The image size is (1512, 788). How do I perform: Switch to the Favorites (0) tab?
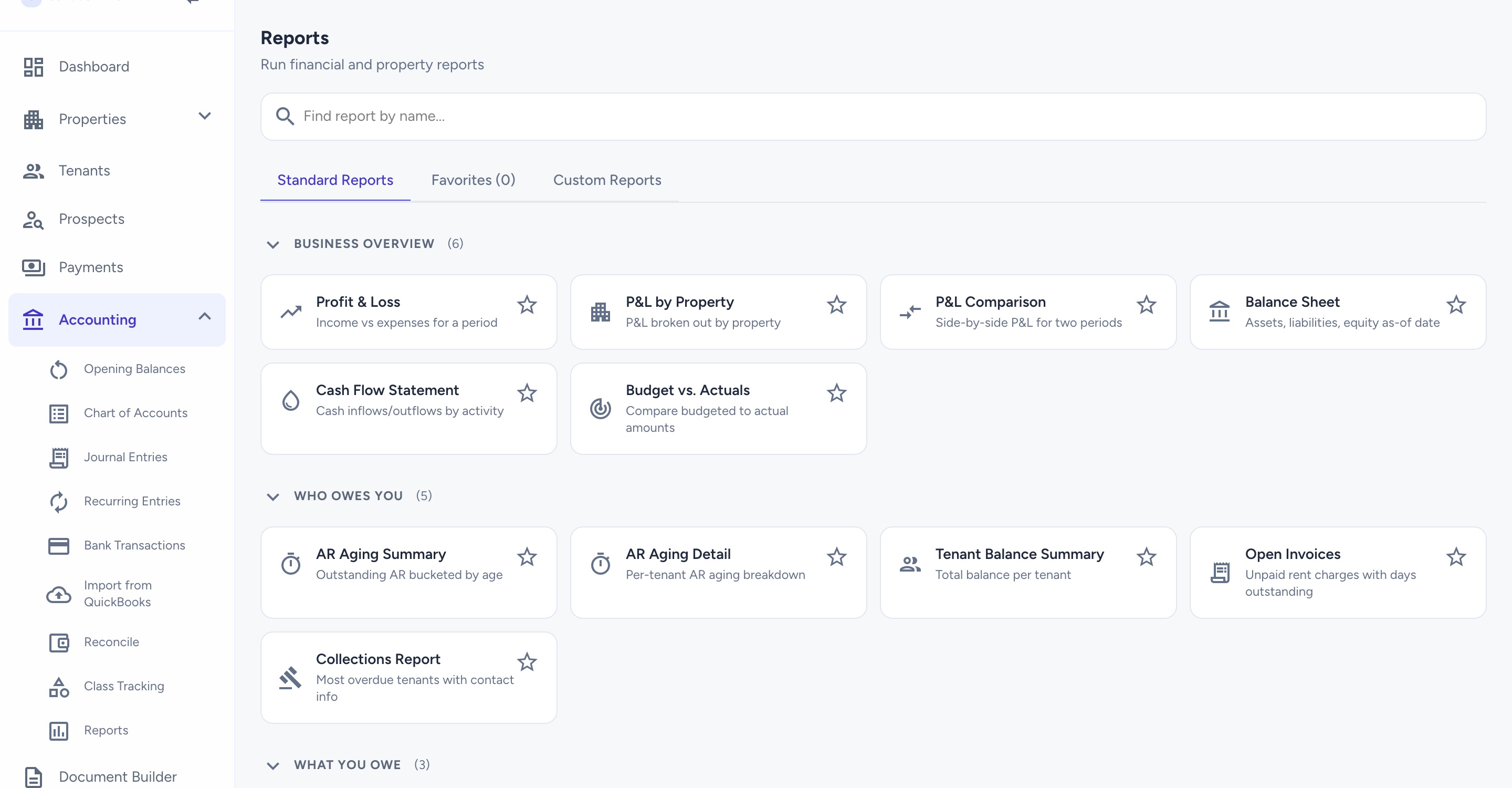[x=473, y=180]
